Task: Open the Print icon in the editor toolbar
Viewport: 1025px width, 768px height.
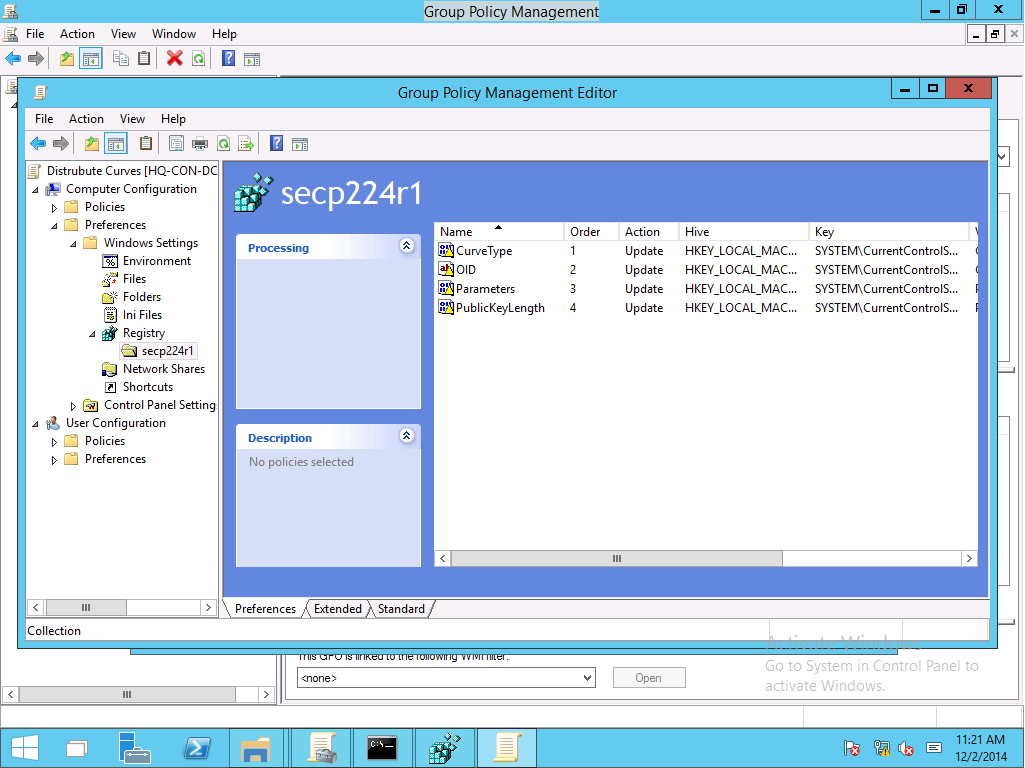Action: click(x=198, y=143)
